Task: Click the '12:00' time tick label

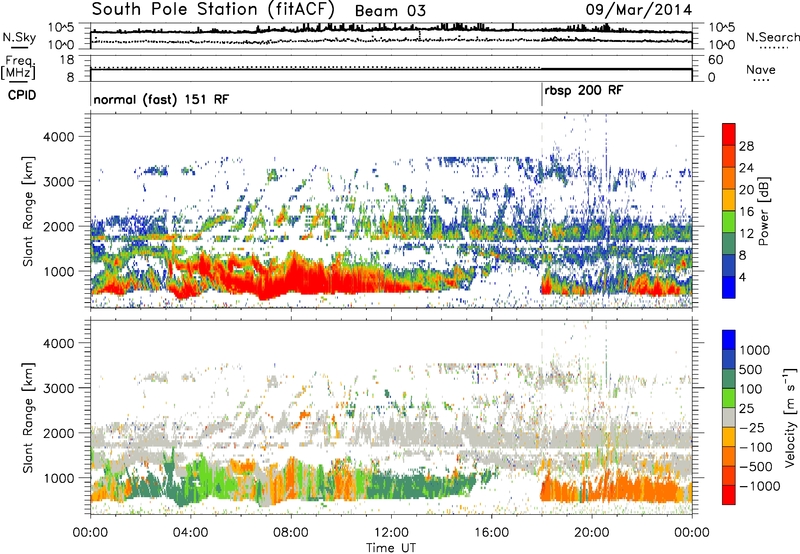Action: tap(391, 533)
